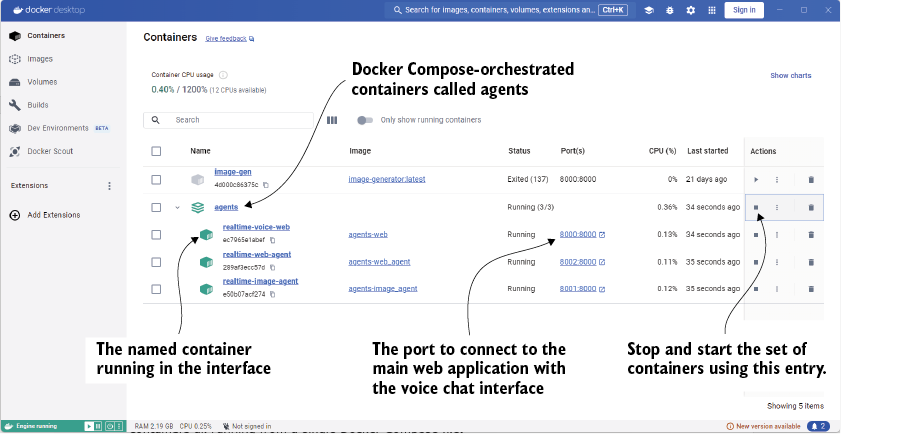Open the agents stack name link
Image resolution: width=902 pixels, height=438 pixels.
point(226,207)
